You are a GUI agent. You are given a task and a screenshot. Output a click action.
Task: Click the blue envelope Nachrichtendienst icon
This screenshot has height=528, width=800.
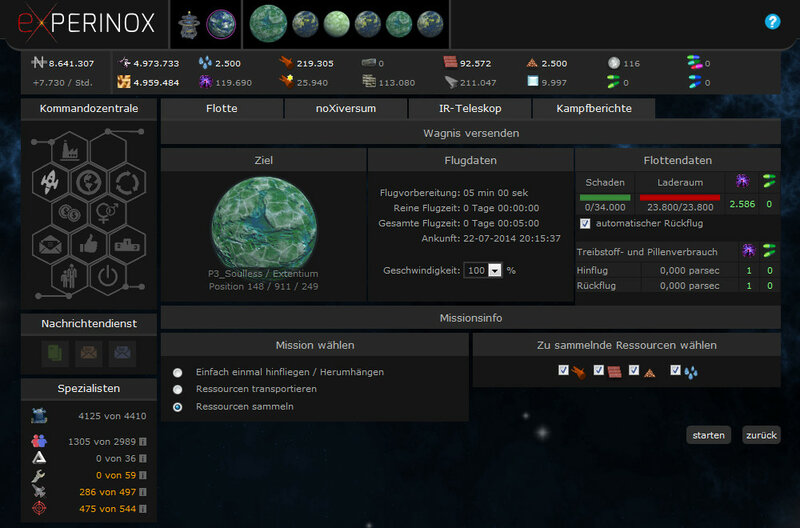122,353
